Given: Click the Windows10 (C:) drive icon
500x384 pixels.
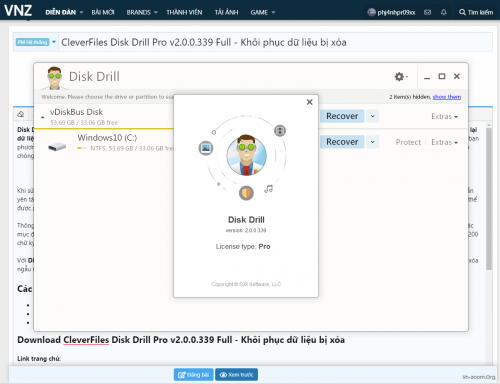Looking at the screenshot, I should (x=57, y=146).
